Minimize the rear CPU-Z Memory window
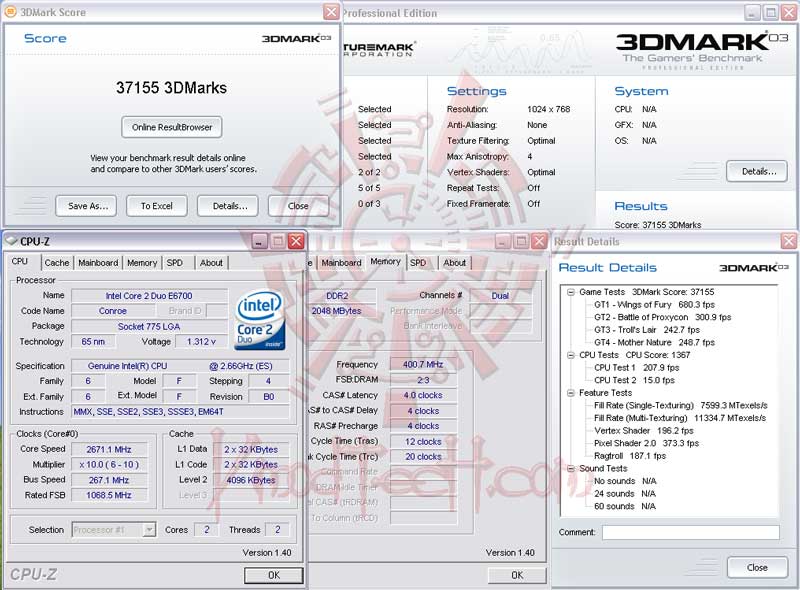Viewport: 800px width, 590px height. tap(503, 241)
